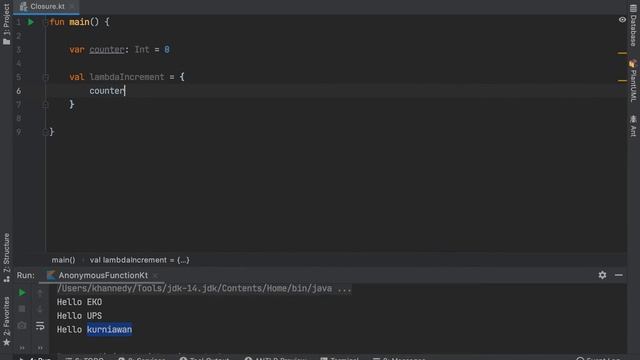The width and height of the screenshot is (640, 360).
Task: Click the var keyword on line 3
Action: click(76, 50)
